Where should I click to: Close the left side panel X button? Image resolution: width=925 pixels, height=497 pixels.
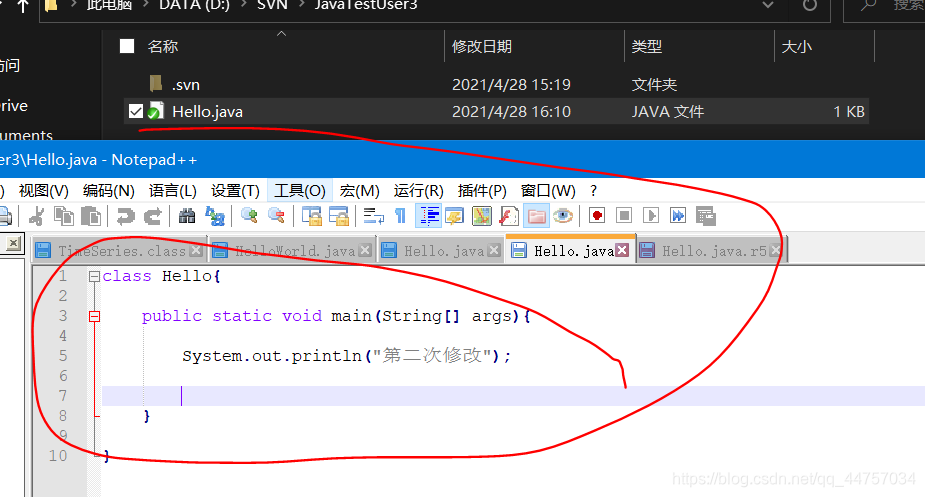coord(14,243)
